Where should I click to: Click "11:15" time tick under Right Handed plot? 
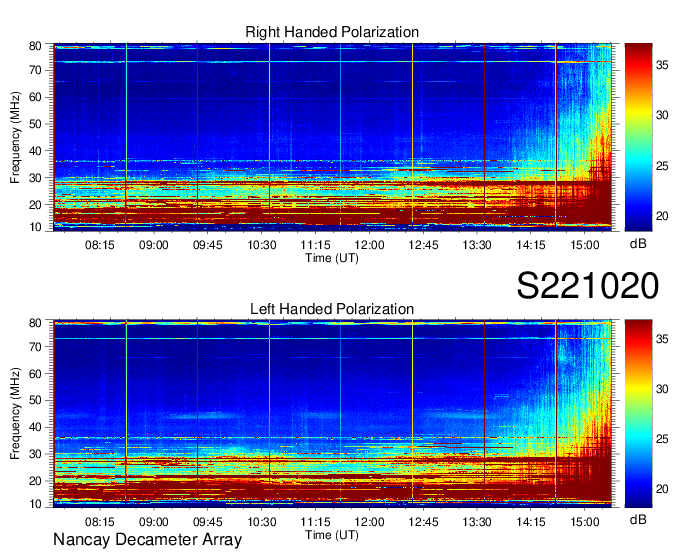coord(315,245)
